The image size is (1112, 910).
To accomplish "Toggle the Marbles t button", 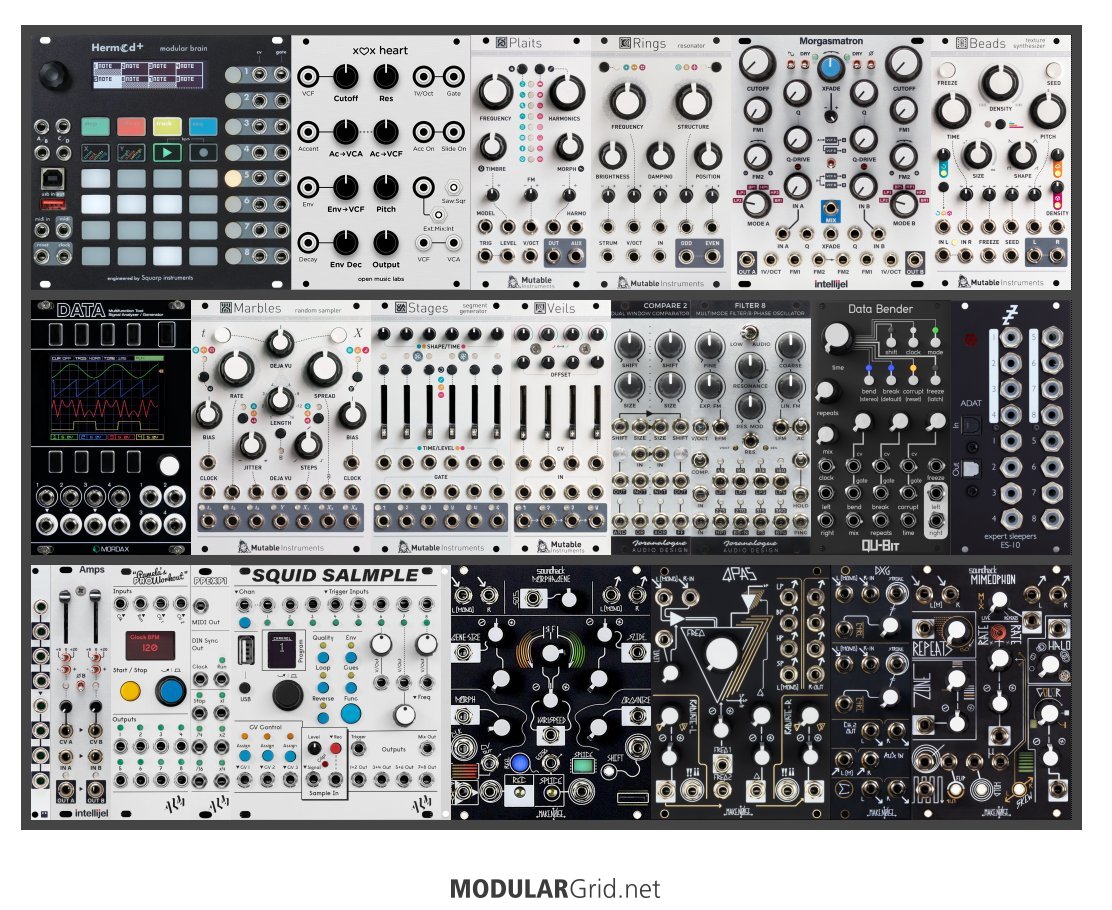I will click(x=222, y=334).
